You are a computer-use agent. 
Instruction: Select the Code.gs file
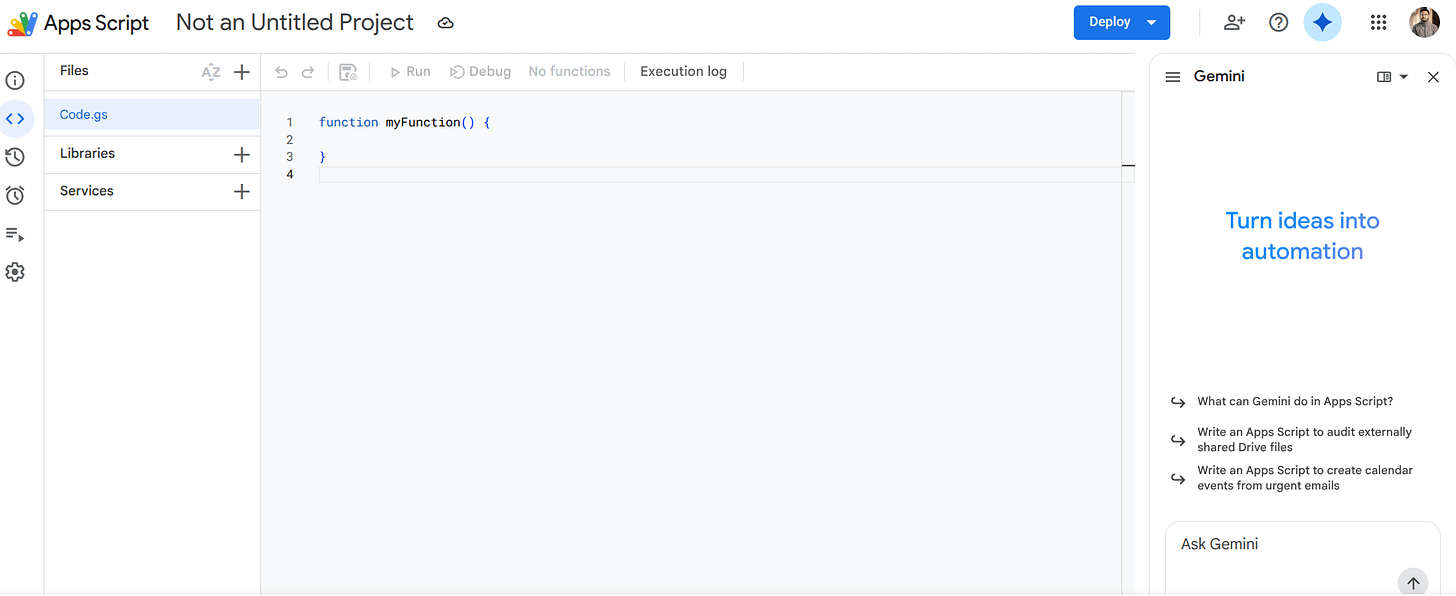point(152,114)
